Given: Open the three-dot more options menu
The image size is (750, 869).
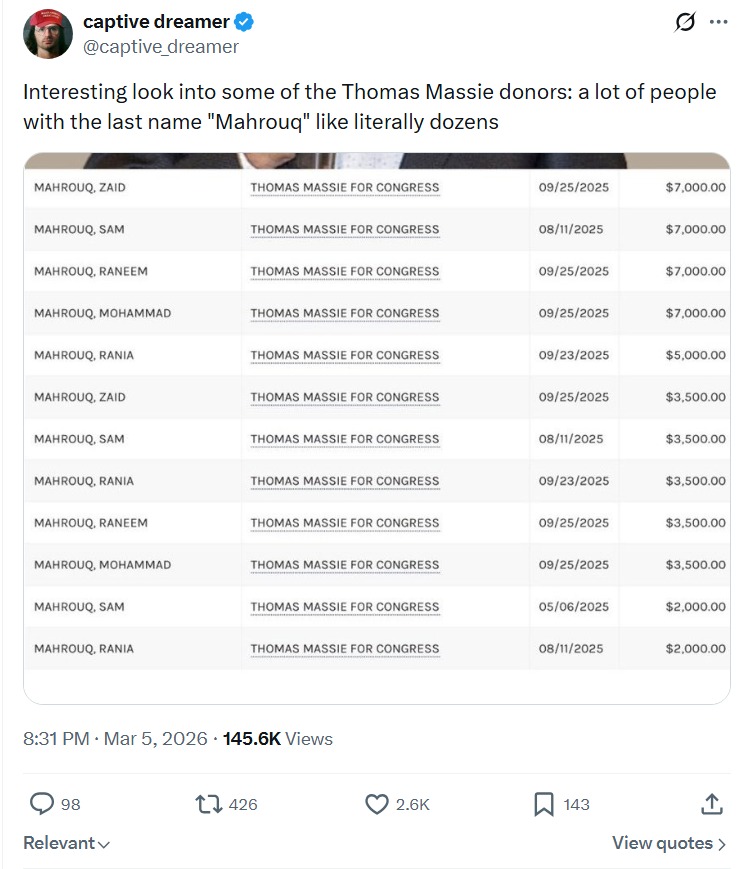Looking at the screenshot, I should click(718, 23).
